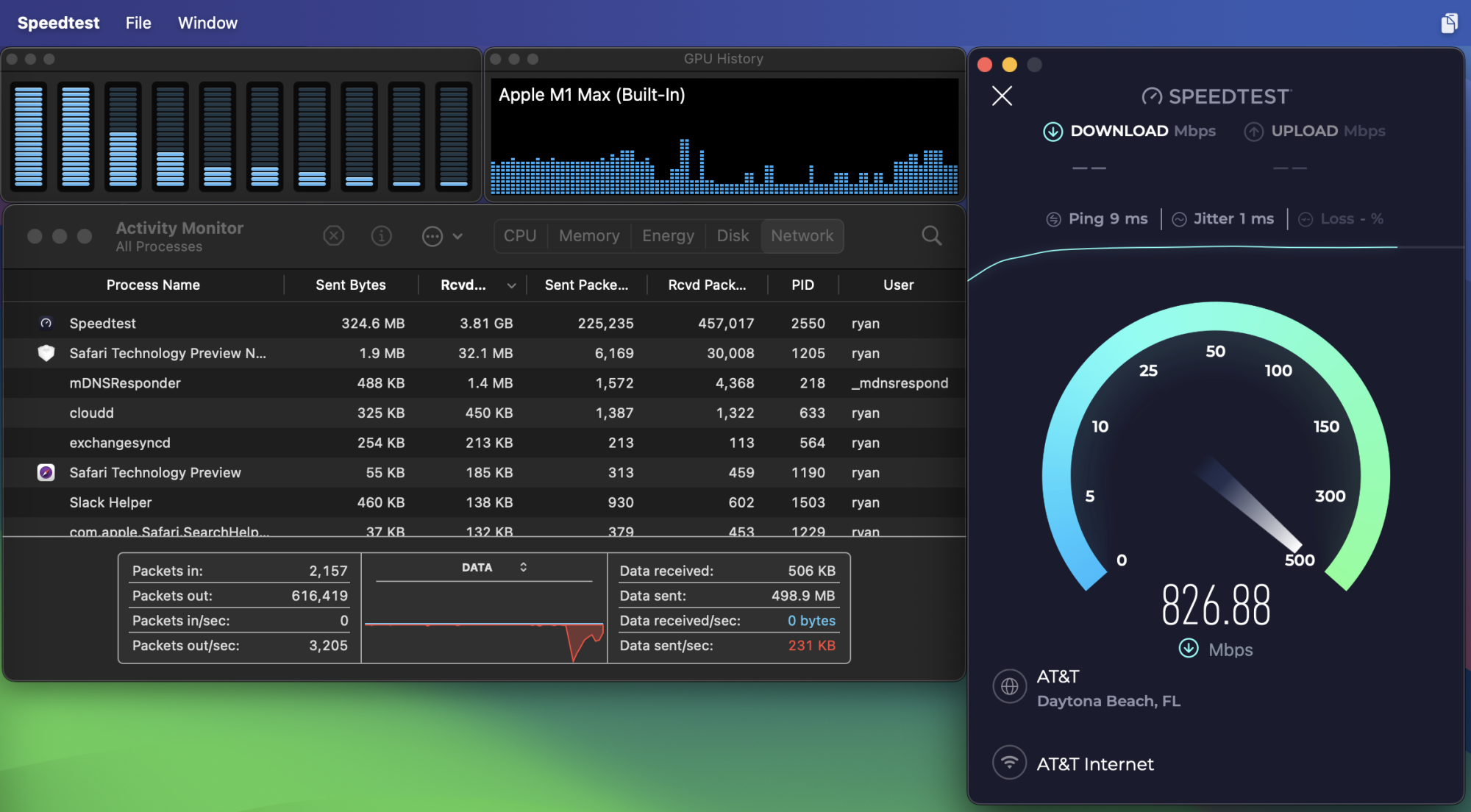Image resolution: width=1471 pixels, height=812 pixels.
Task: Click the clipboard icon in the menu bar
Action: [1449, 23]
